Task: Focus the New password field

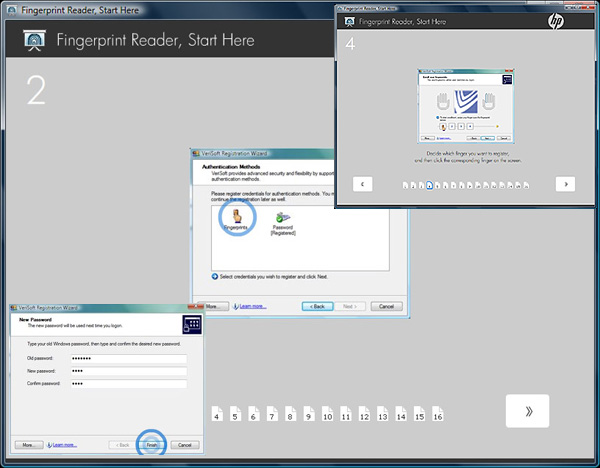Action: pos(129,371)
